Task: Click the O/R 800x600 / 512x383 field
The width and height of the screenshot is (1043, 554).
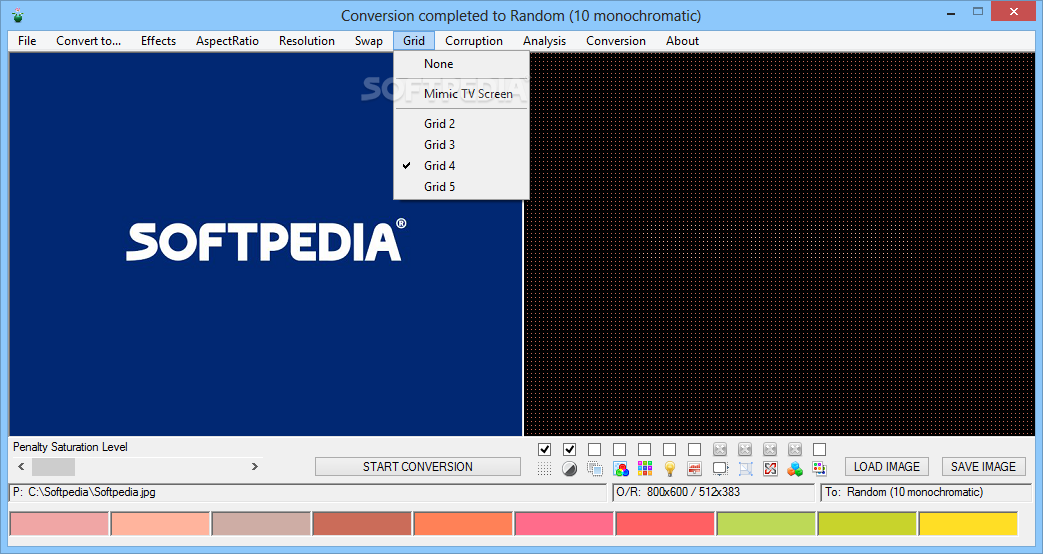Action: click(713, 493)
